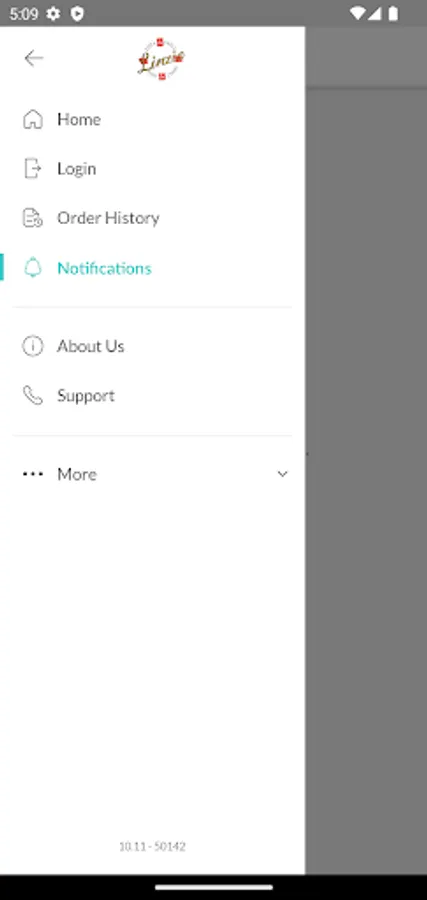
Task: Click the Order History document icon
Action: click(x=33, y=218)
